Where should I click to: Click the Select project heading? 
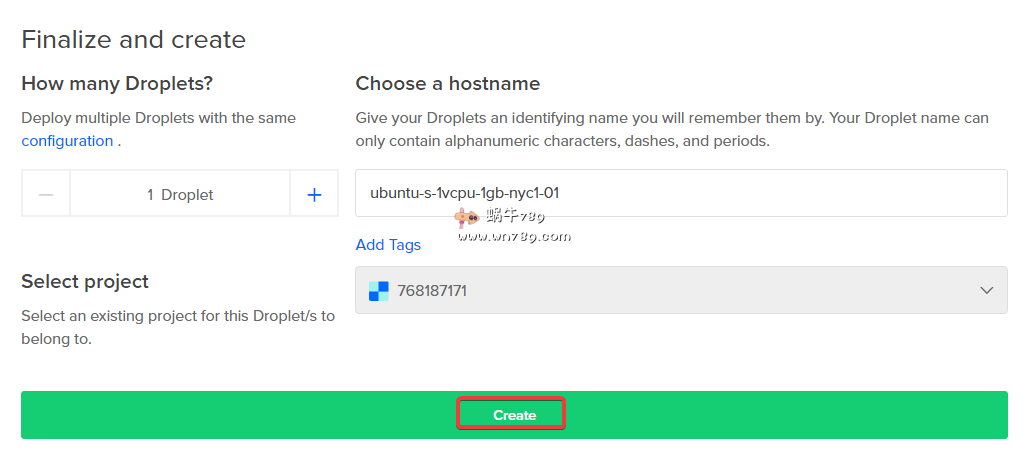click(x=85, y=281)
